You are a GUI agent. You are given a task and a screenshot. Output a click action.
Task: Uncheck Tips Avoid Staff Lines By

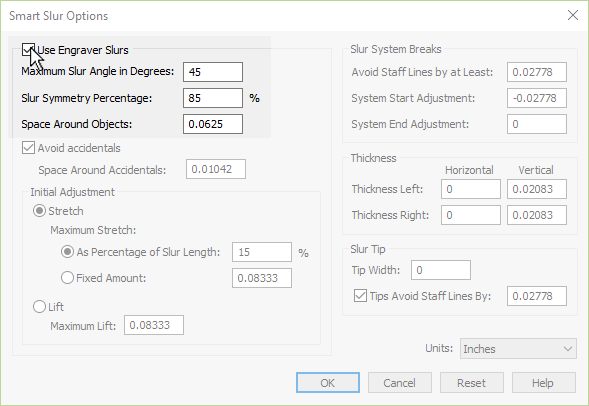pos(360,296)
